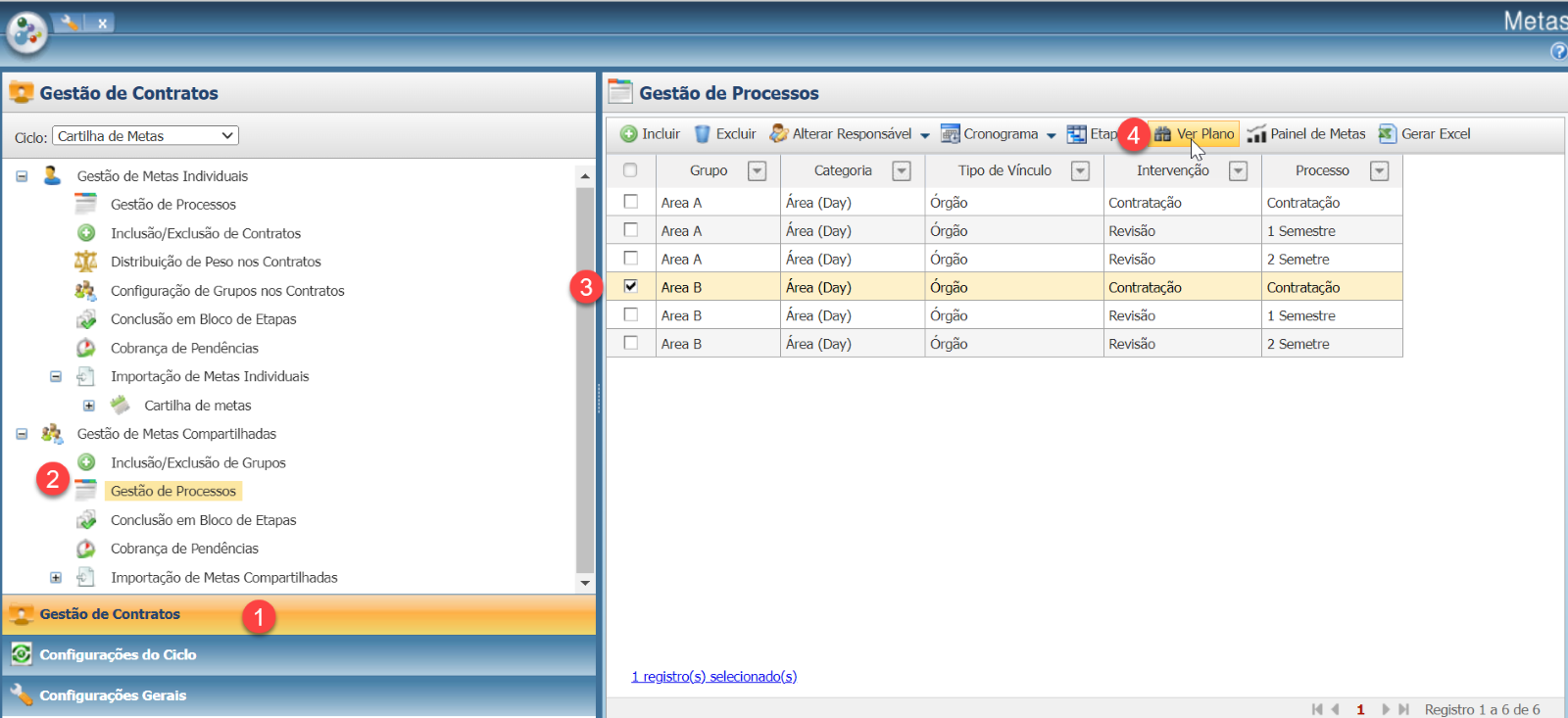The image size is (1568, 718).
Task: Click the Gerar Excel spreadsheet icon
Action: (x=1388, y=134)
